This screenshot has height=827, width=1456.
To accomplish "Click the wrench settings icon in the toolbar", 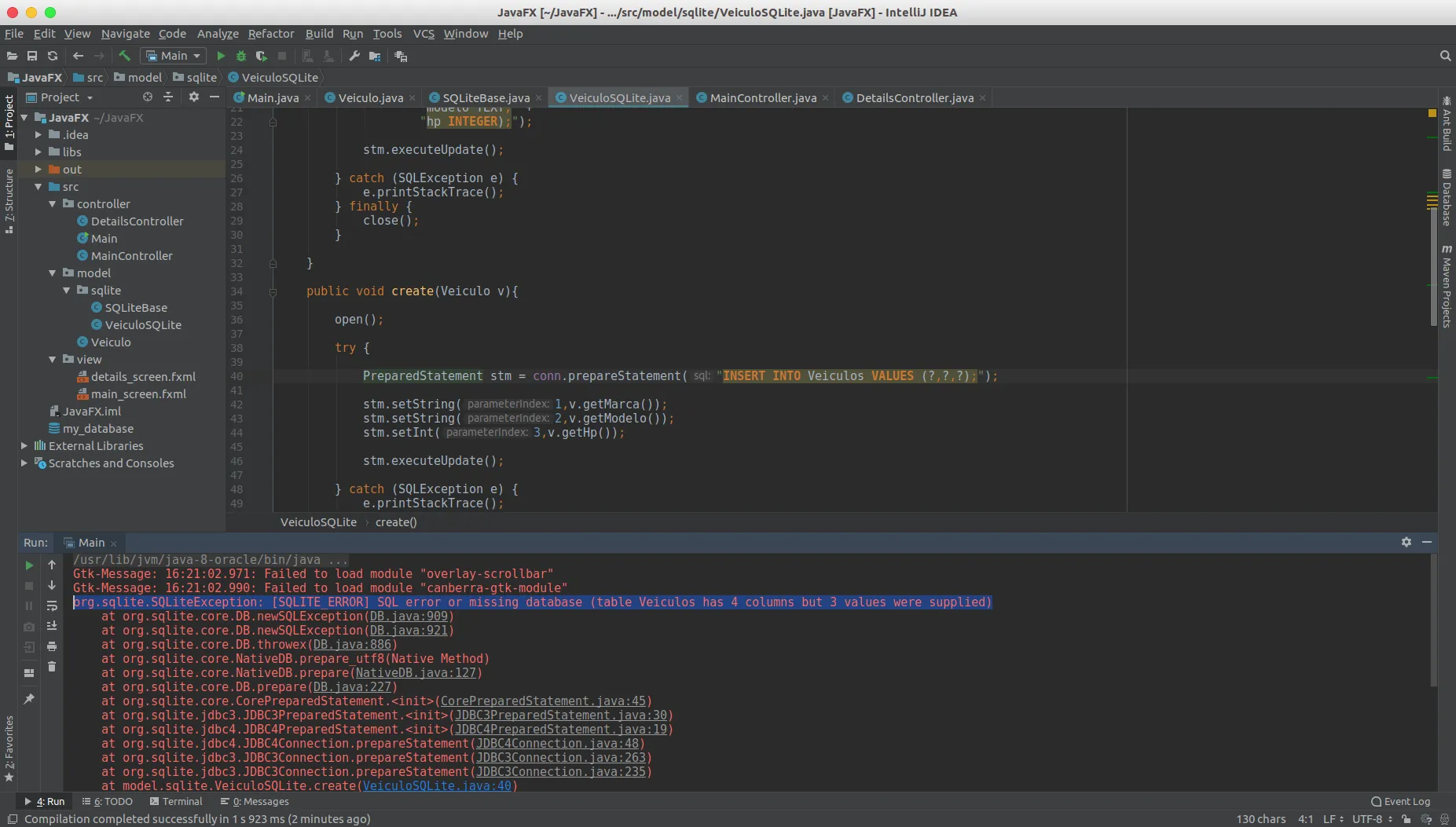I will pyautogui.click(x=354, y=56).
